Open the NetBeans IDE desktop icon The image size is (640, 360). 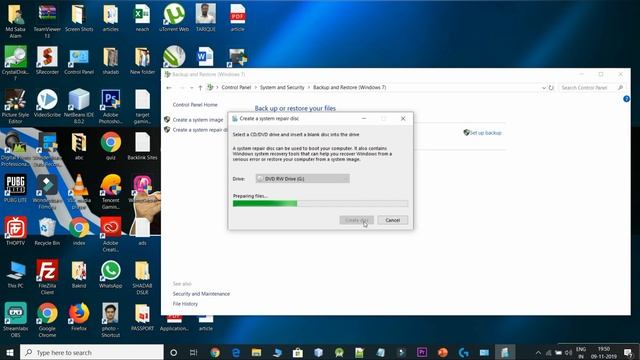tap(79, 106)
